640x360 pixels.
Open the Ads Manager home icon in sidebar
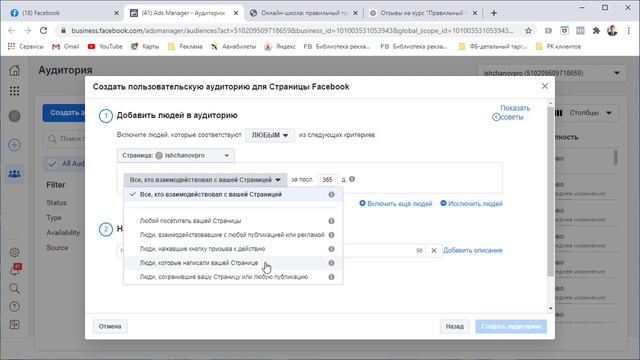pos(14,70)
